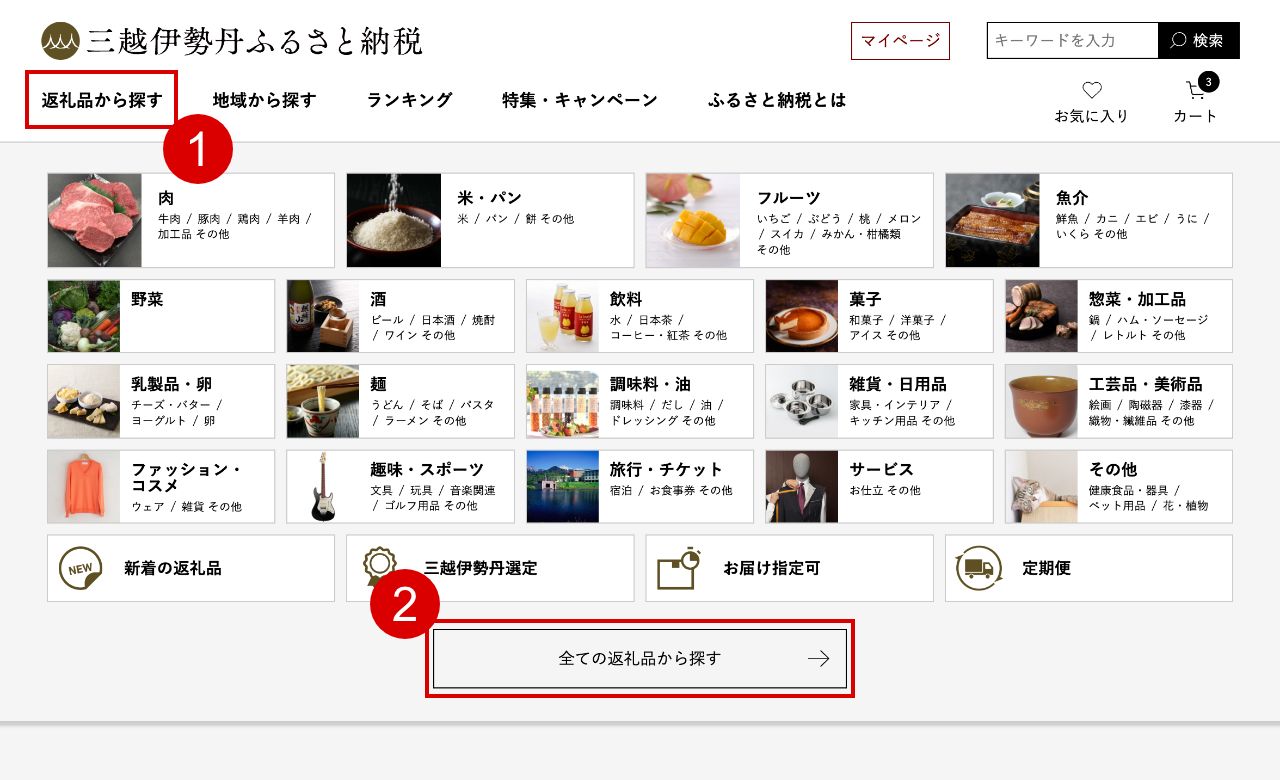Click the 新着の返礼品 NEW badge icon
Screen dimensions: 1280x780
(x=80, y=568)
